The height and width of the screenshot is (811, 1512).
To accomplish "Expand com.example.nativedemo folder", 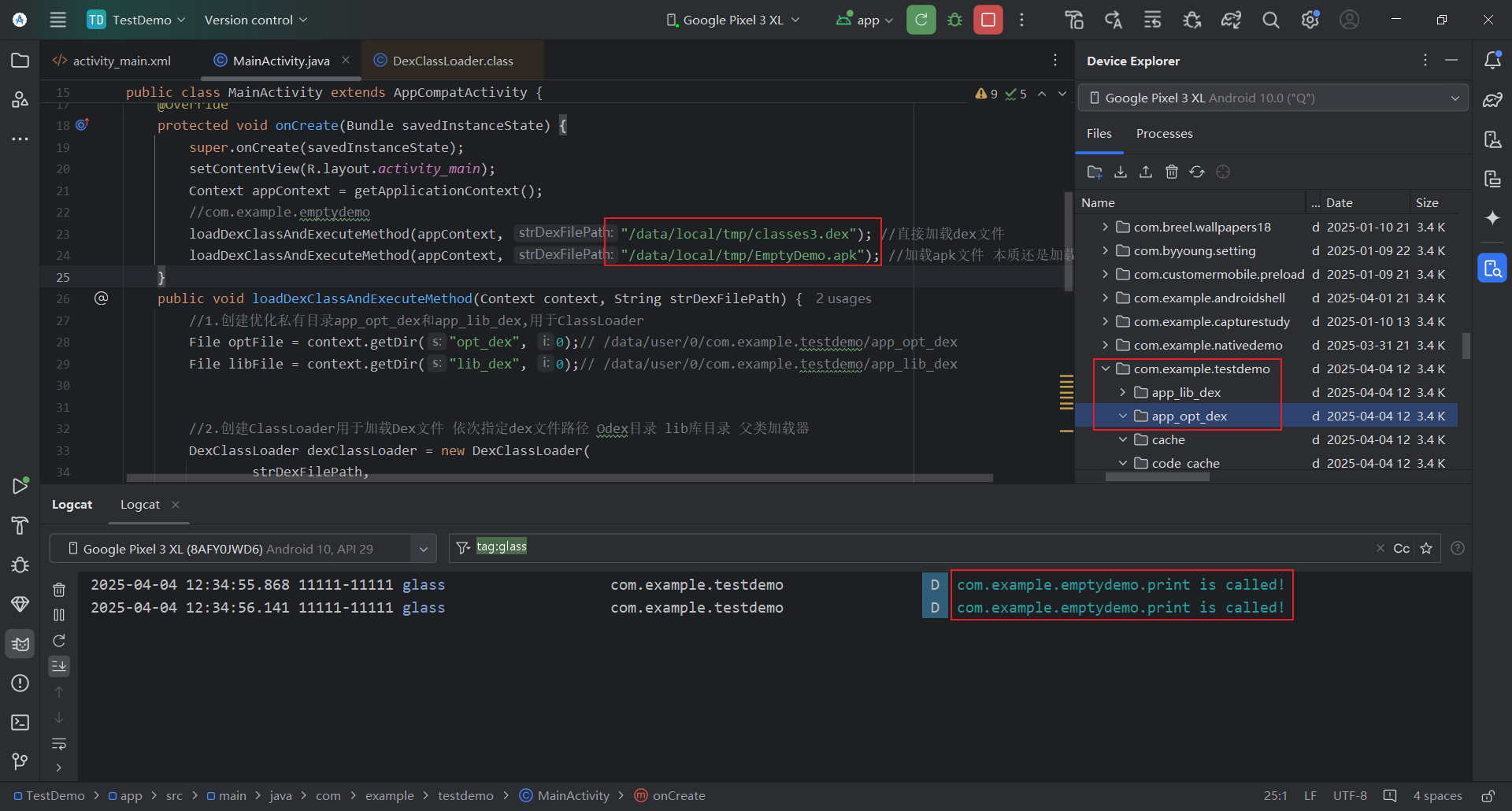I will (x=1106, y=345).
